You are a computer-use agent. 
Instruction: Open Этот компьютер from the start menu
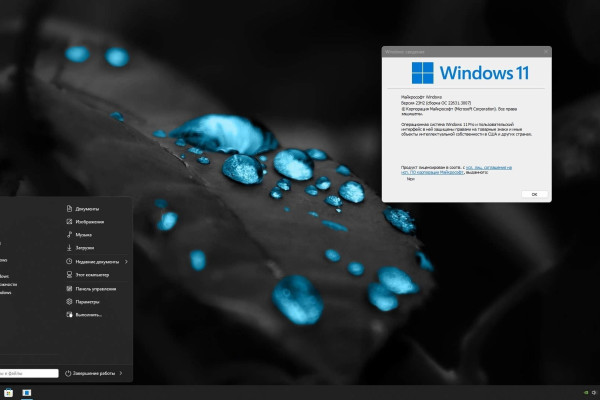88,275
